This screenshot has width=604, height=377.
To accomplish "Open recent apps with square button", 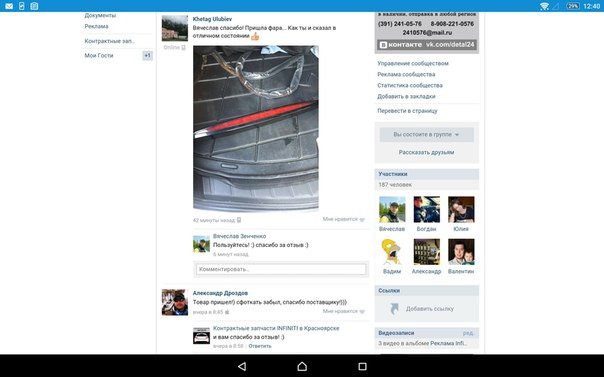I will click(x=362, y=366).
